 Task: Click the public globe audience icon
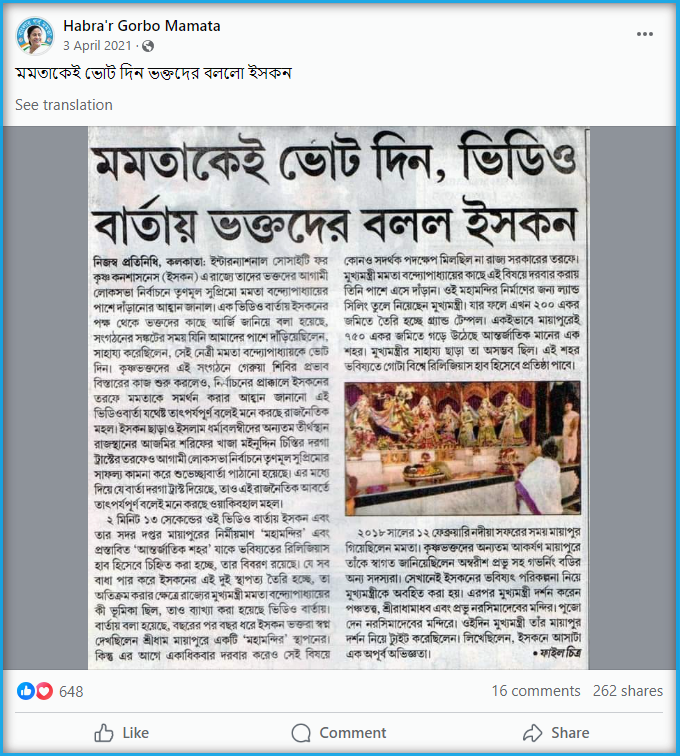(x=148, y=46)
